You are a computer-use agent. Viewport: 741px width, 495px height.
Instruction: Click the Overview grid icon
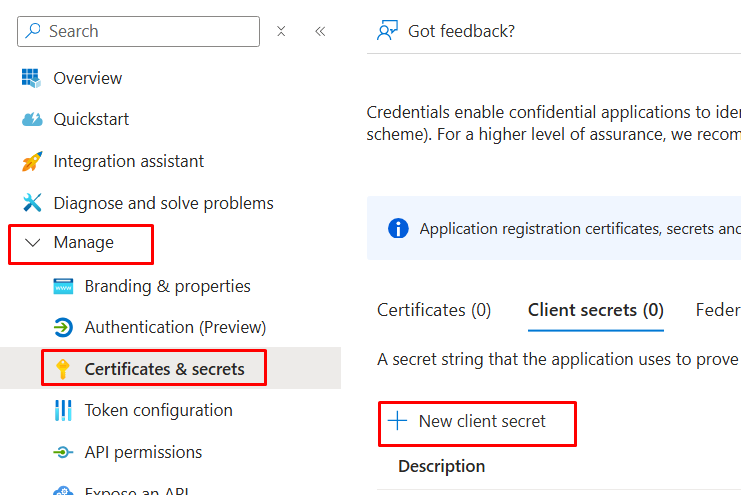(32, 78)
